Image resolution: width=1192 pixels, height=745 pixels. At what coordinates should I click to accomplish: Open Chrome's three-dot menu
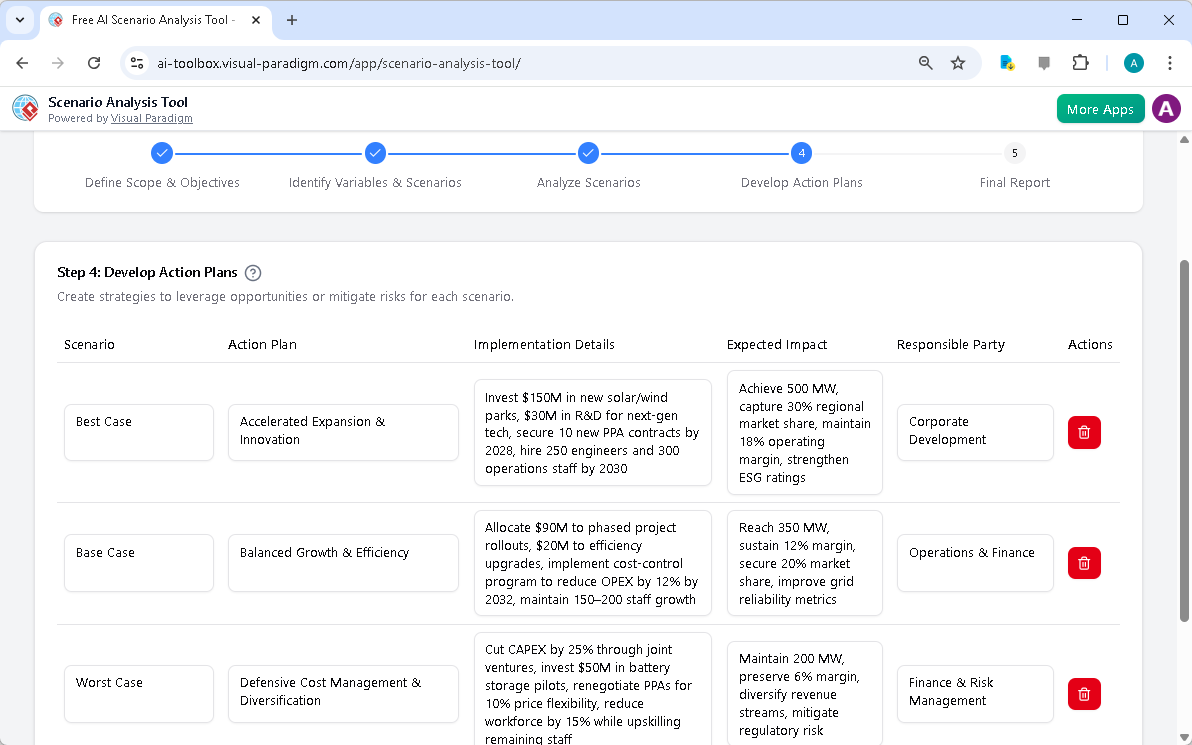[1170, 62]
